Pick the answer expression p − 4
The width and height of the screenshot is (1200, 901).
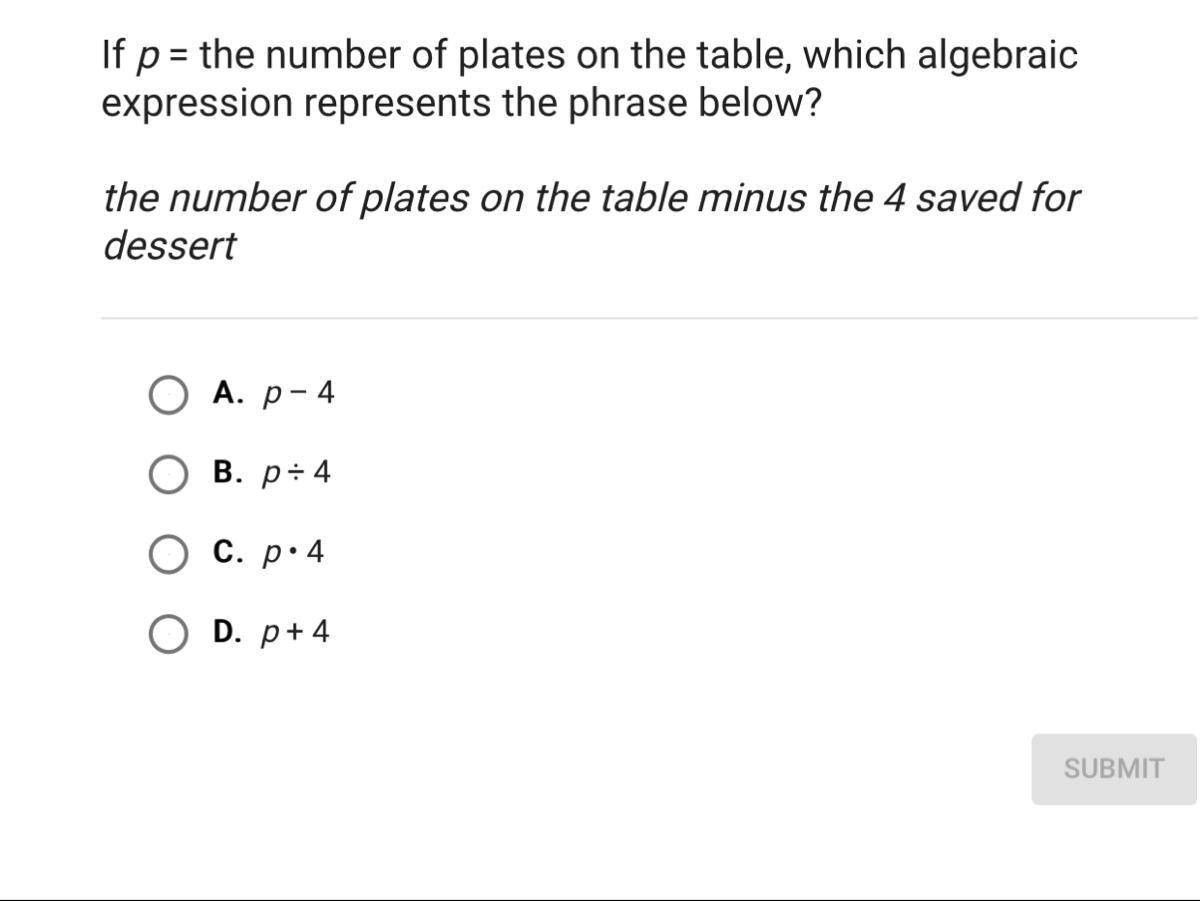click(298, 395)
